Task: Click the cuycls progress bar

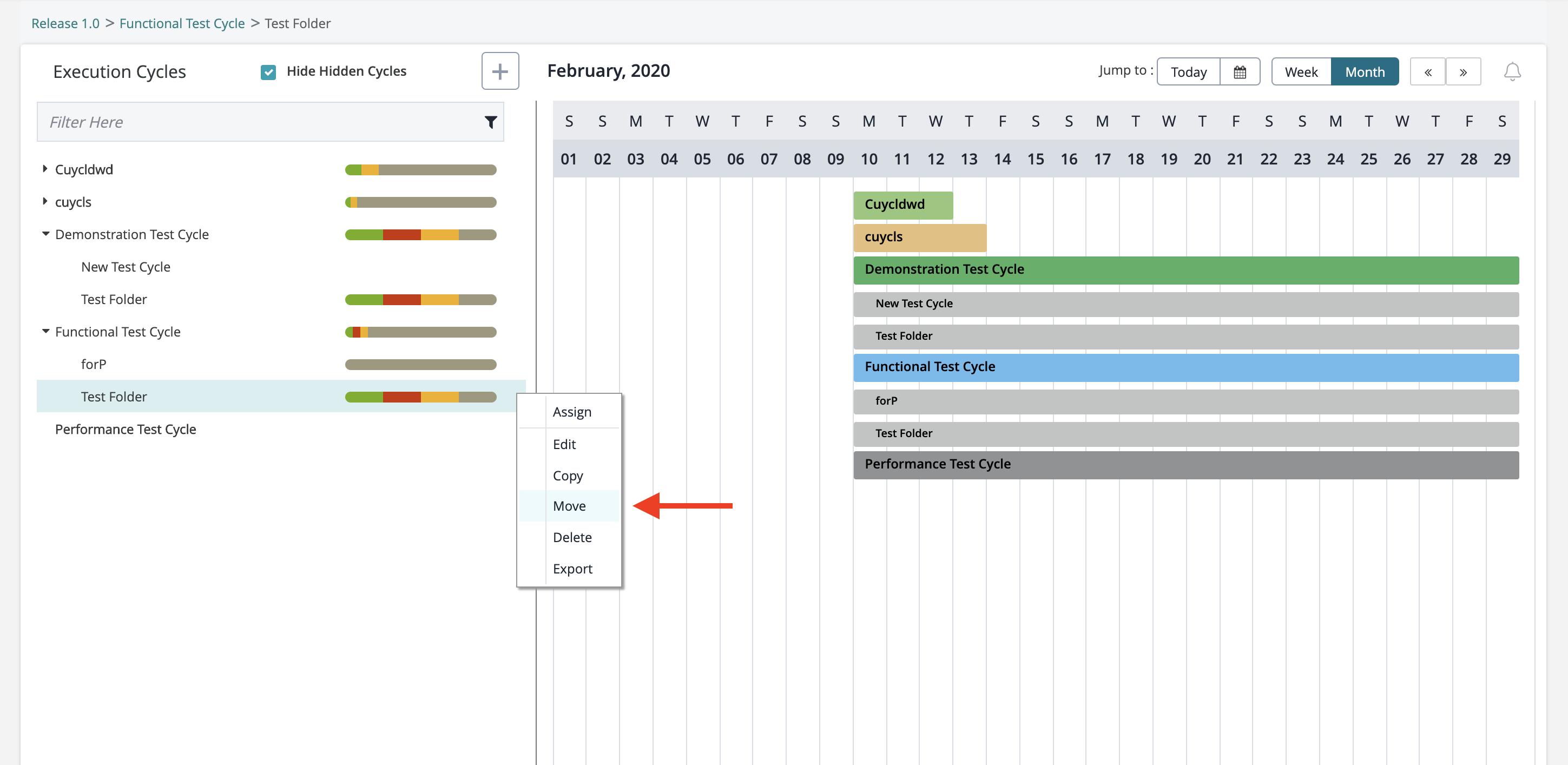Action: pos(420,202)
